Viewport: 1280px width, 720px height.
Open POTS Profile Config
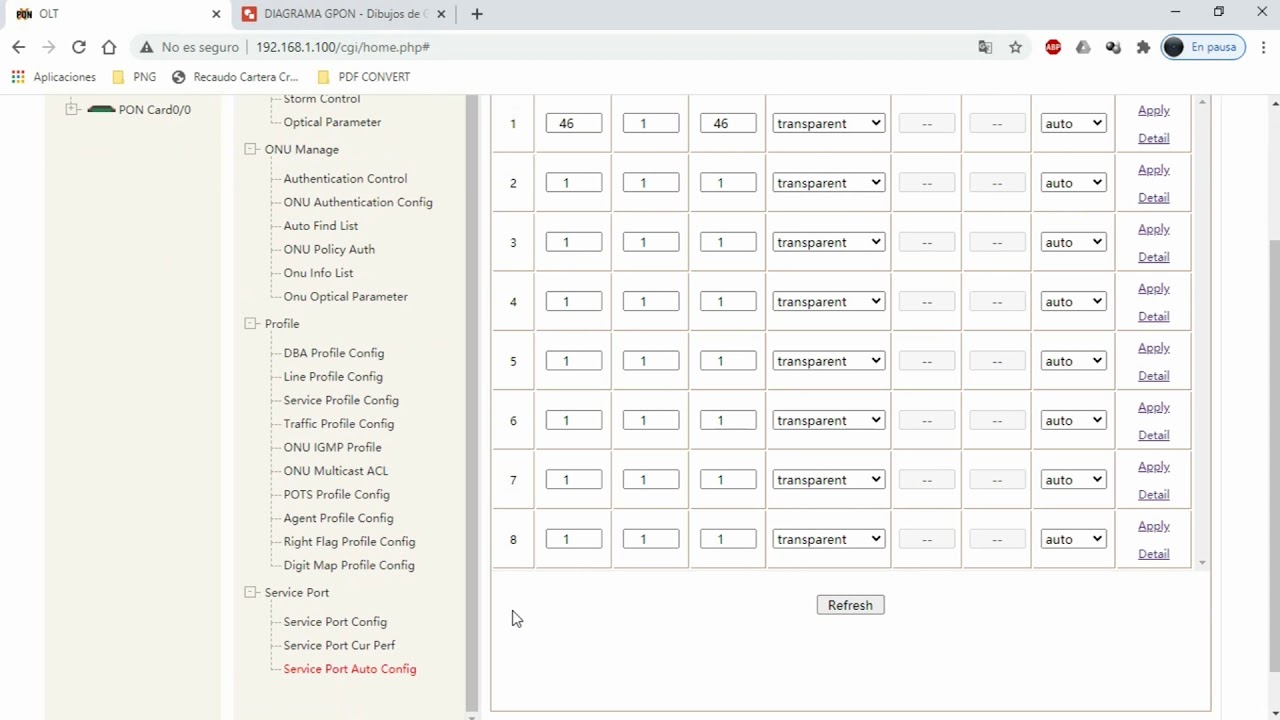(x=336, y=494)
